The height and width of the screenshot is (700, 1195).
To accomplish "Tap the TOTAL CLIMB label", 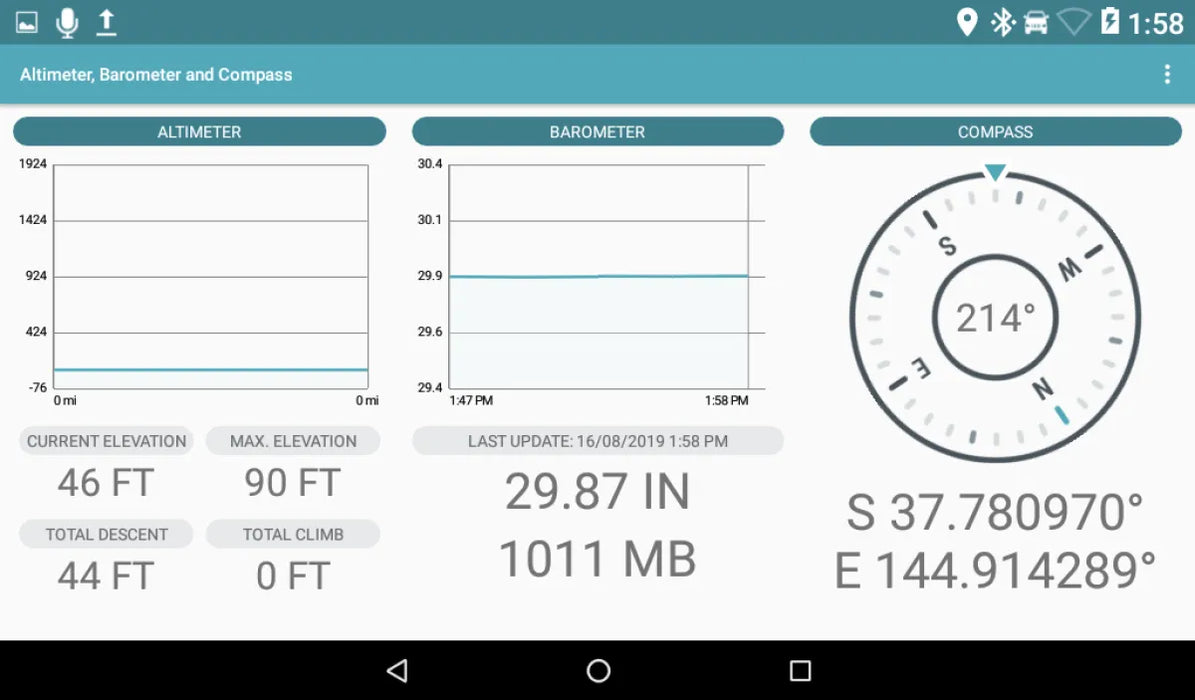I will (x=293, y=534).
